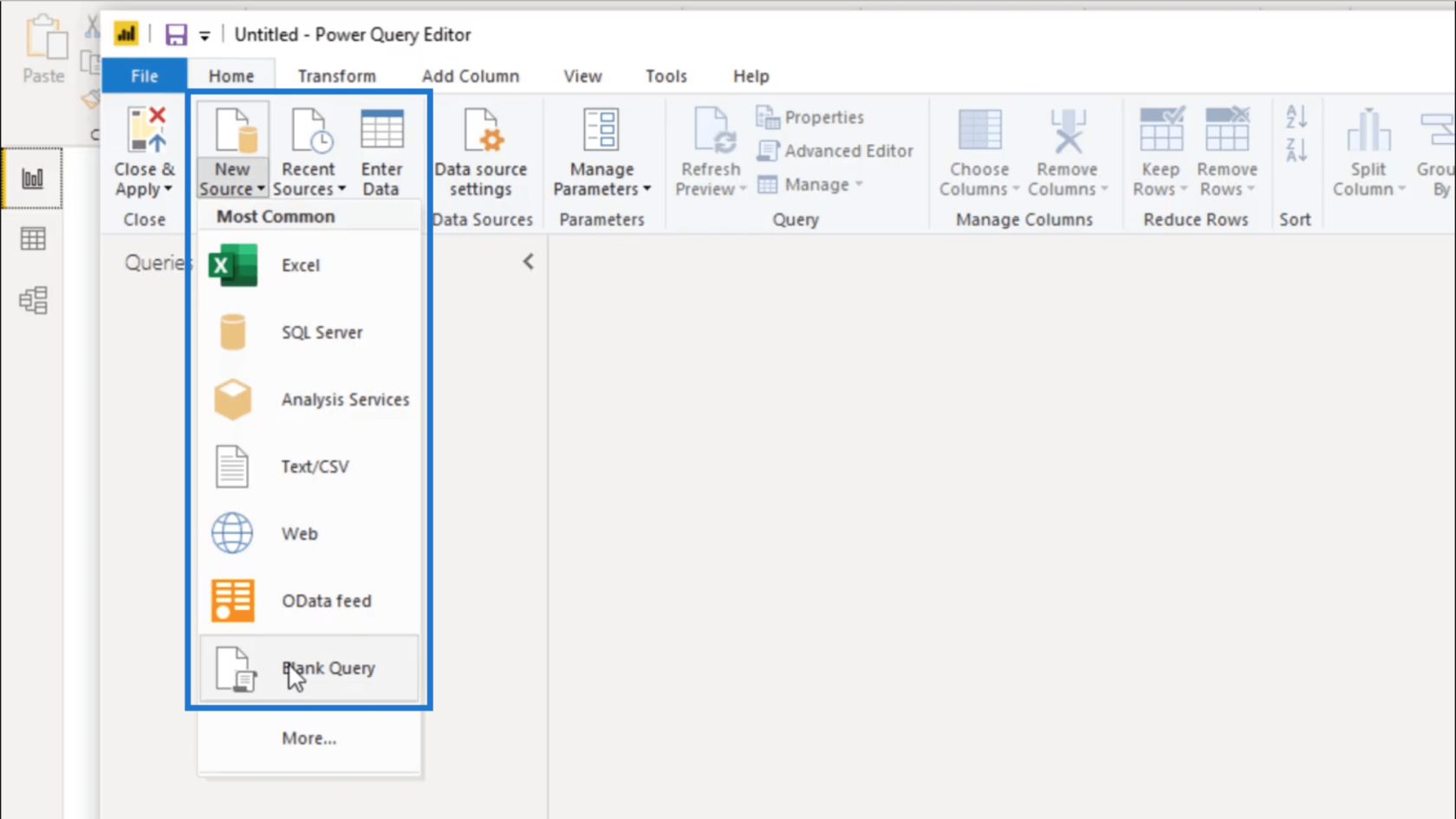Open the Help ribbon tab
Viewport: 1456px width, 819px height.
coord(751,76)
